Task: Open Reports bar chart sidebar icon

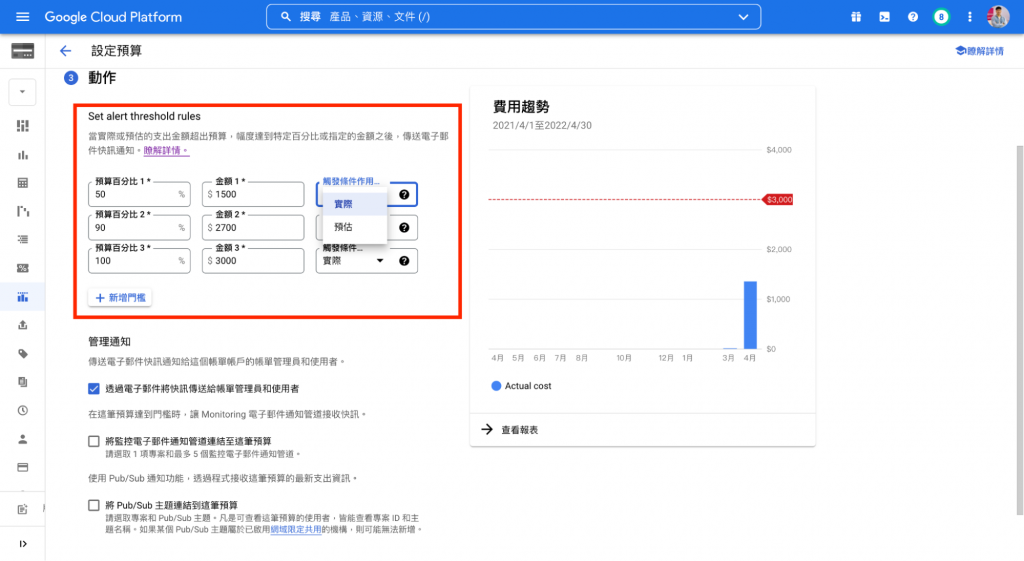Action: tap(22, 155)
